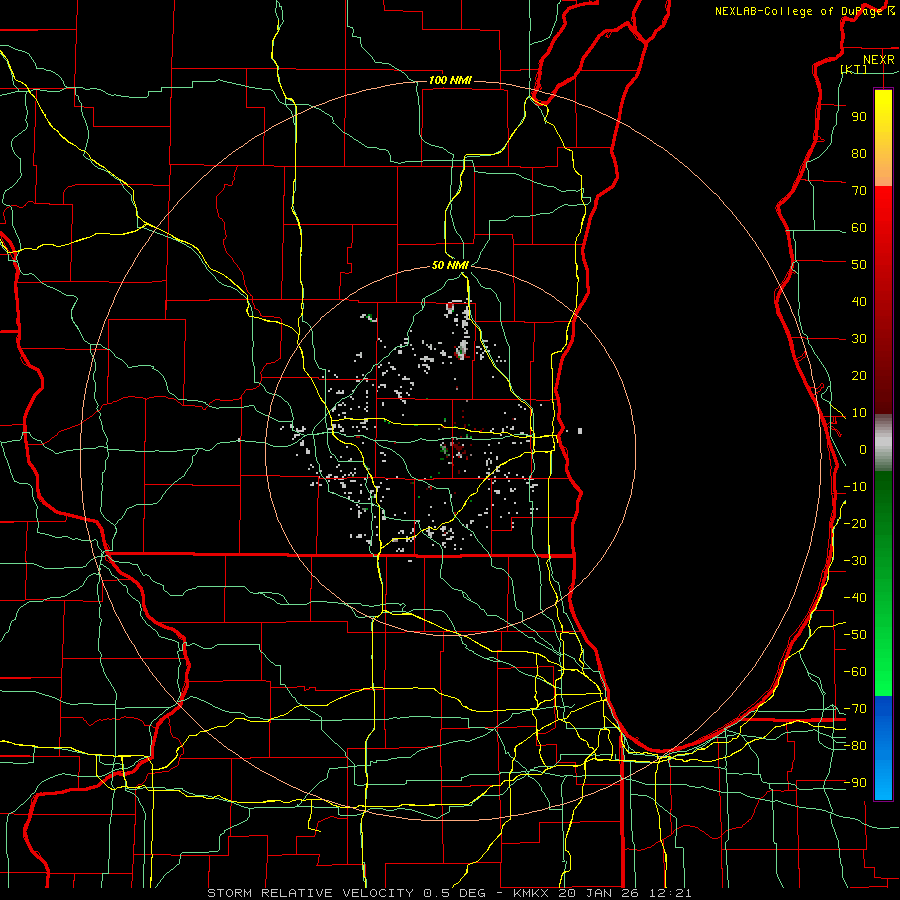Click the -90 value on velocity scale
The height and width of the screenshot is (900, 900).
click(855, 783)
